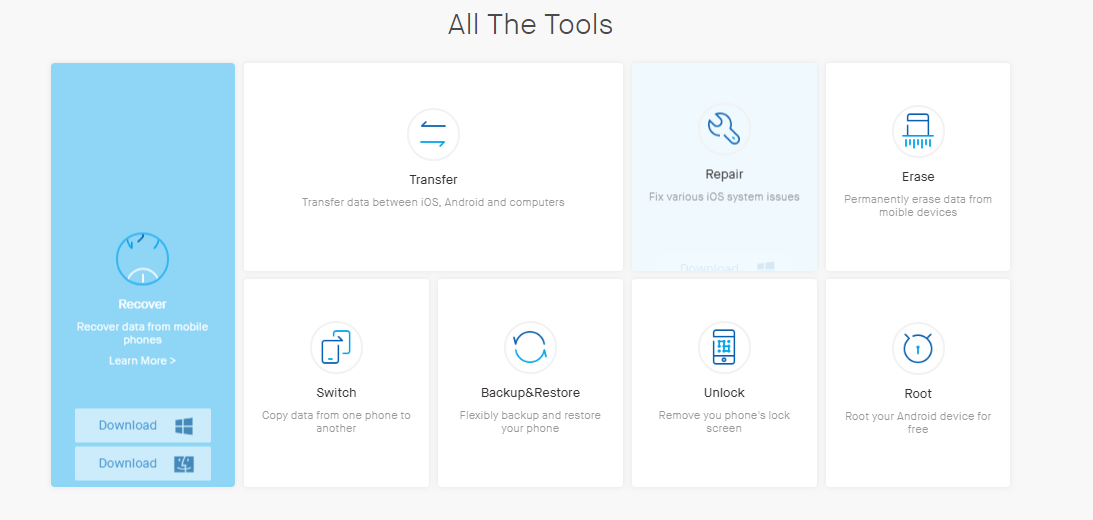Image resolution: width=1093 pixels, height=520 pixels.
Task: Click the Recover gauge icon
Action: point(142,259)
